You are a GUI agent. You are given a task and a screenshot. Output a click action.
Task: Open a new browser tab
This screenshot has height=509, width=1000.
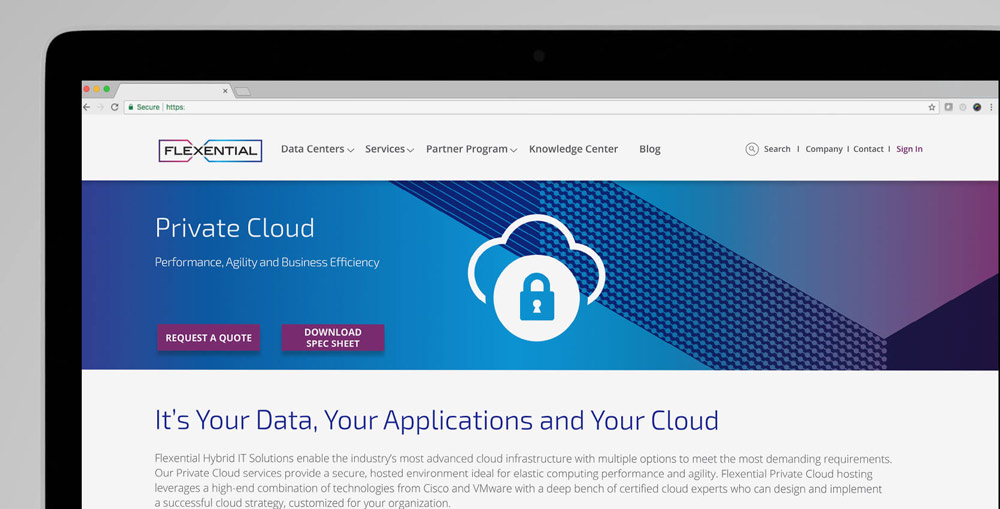242,92
